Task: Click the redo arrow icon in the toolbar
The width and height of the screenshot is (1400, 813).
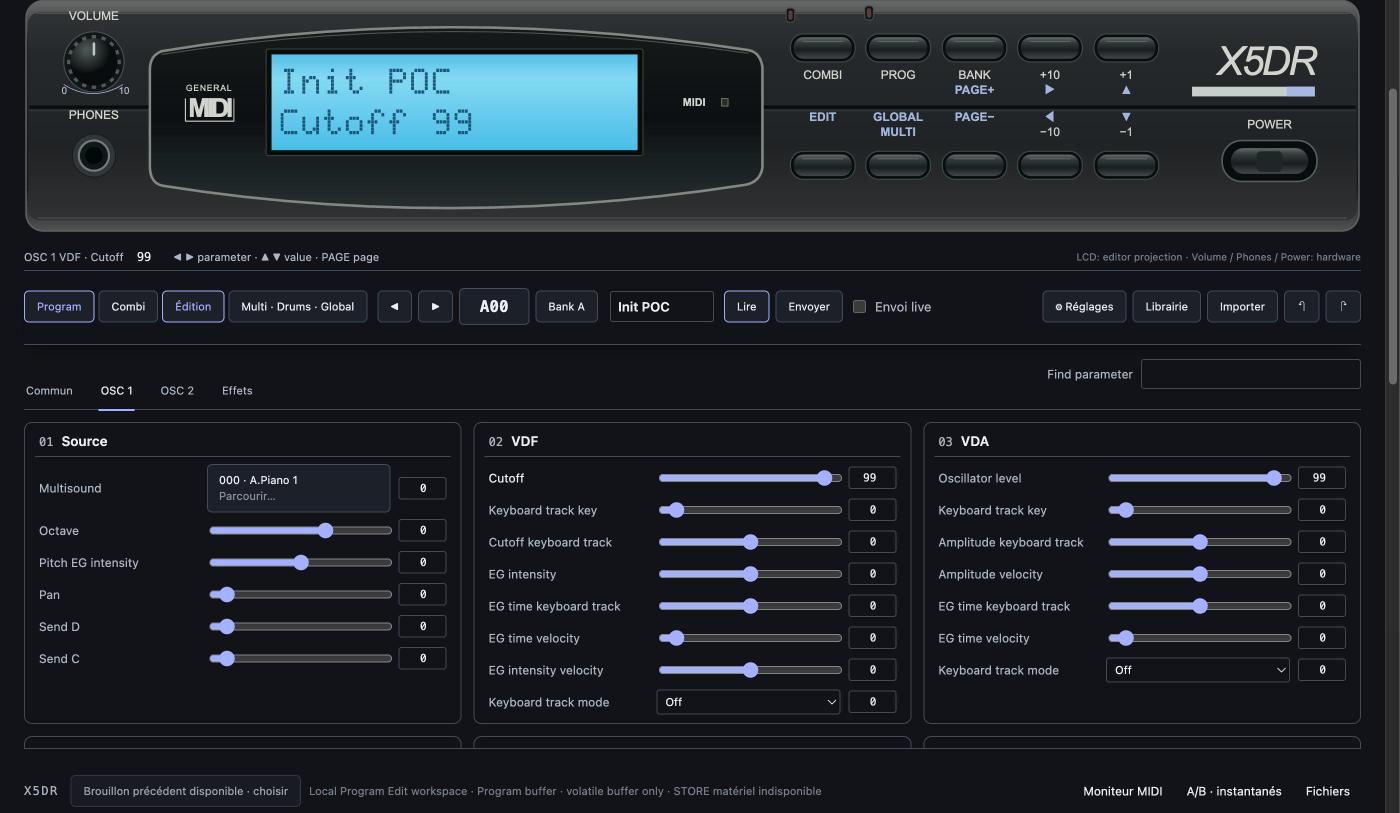Action: (1343, 306)
